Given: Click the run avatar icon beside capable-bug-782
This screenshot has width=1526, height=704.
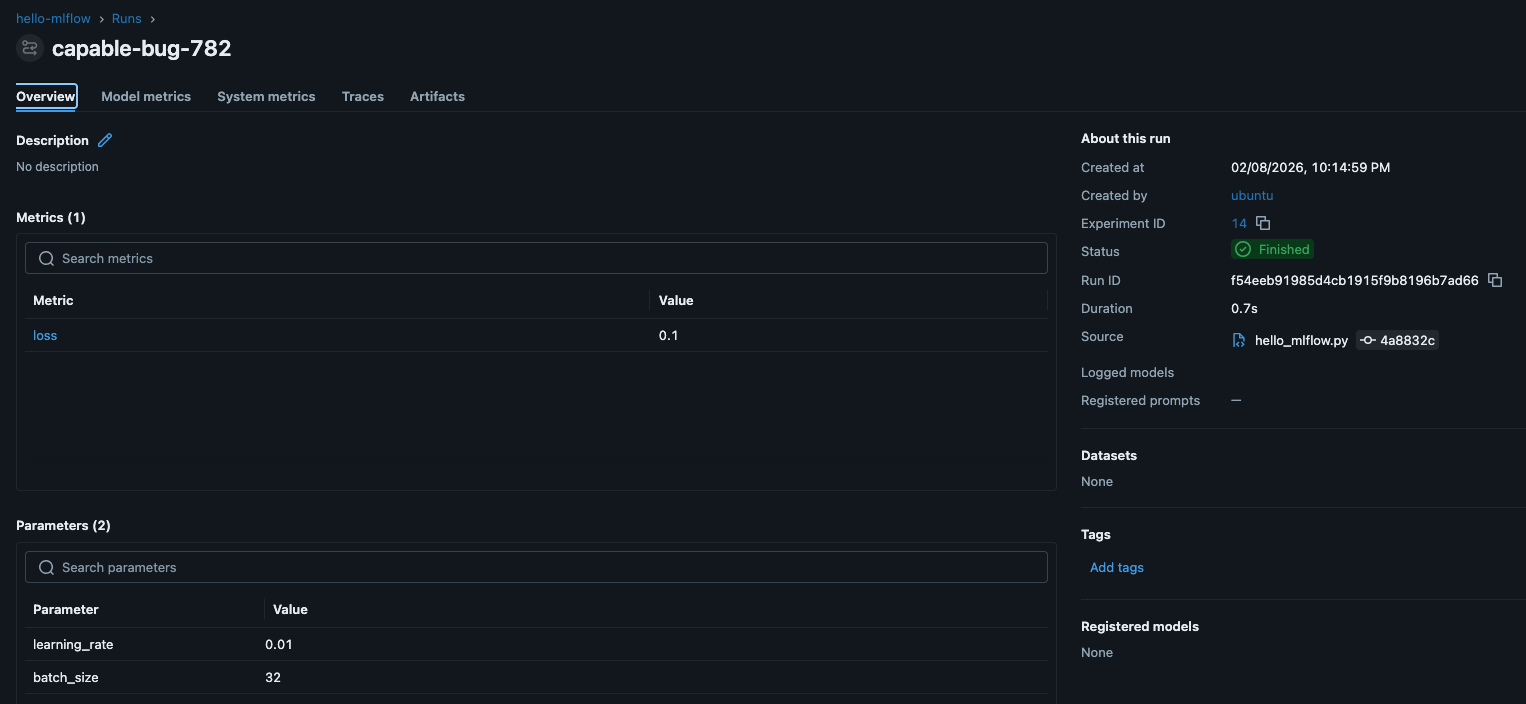Looking at the screenshot, I should point(29,47).
